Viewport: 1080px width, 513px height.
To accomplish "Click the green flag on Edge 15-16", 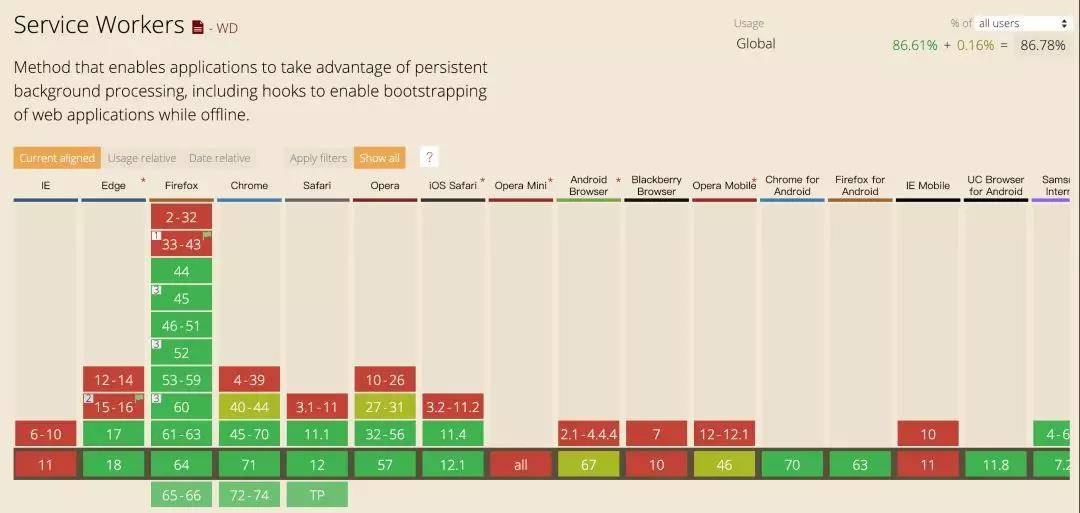I will [139, 398].
